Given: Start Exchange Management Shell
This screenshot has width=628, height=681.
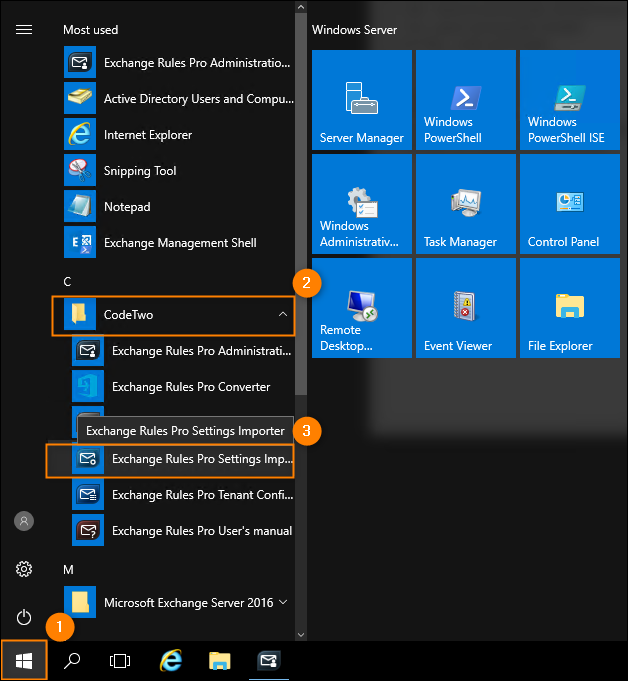Looking at the screenshot, I should (178, 243).
